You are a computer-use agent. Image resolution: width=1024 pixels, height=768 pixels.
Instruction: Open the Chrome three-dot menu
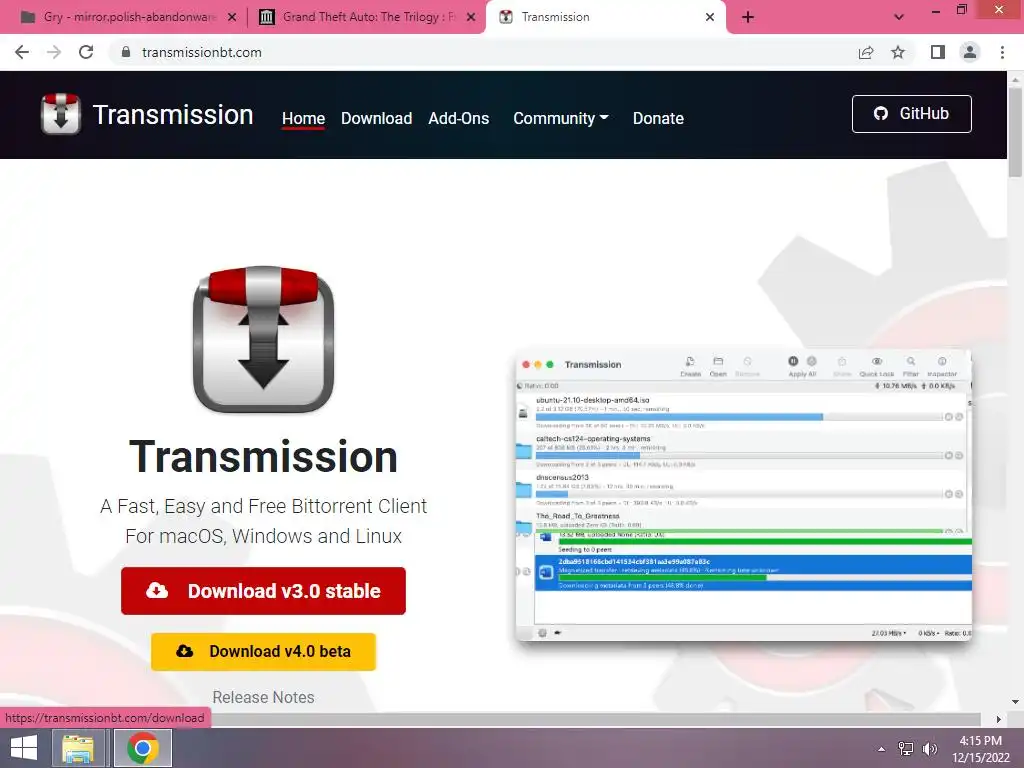coord(1002,52)
